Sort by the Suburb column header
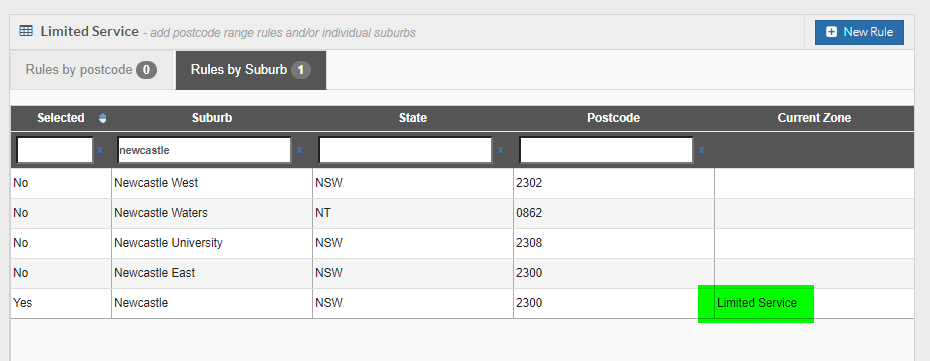 [x=212, y=118]
